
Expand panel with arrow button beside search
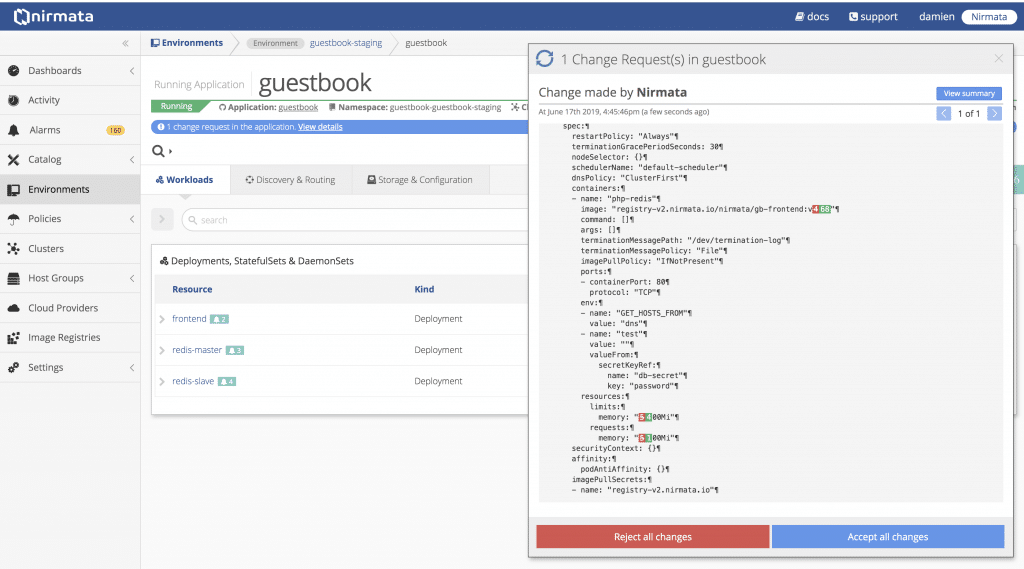pos(162,219)
